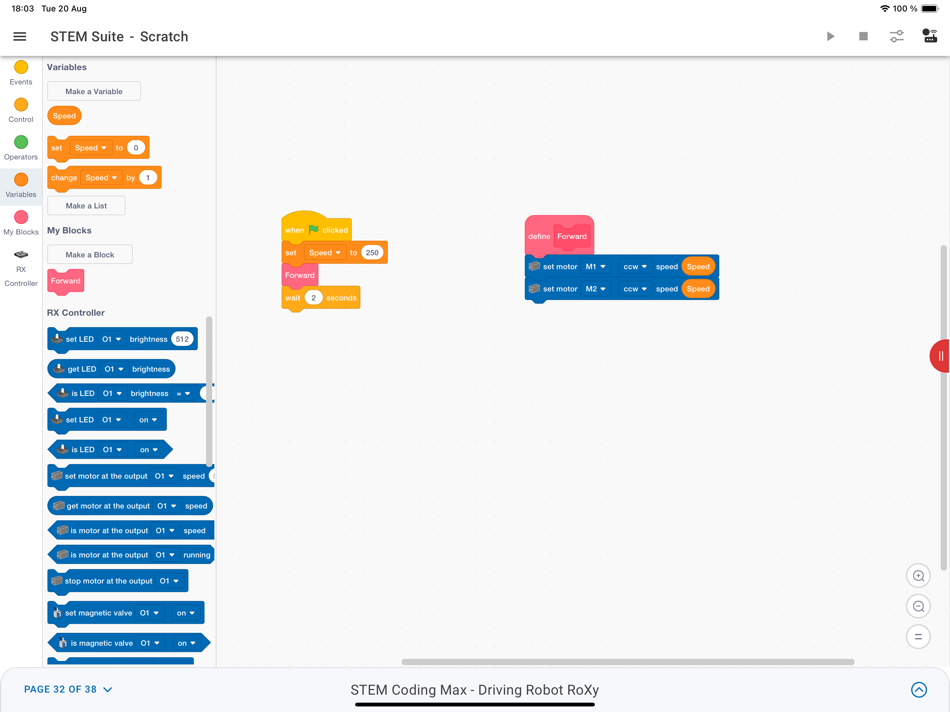This screenshot has height=712, width=950.
Task: Click the WiFi status icon
Action: [x=885, y=8]
